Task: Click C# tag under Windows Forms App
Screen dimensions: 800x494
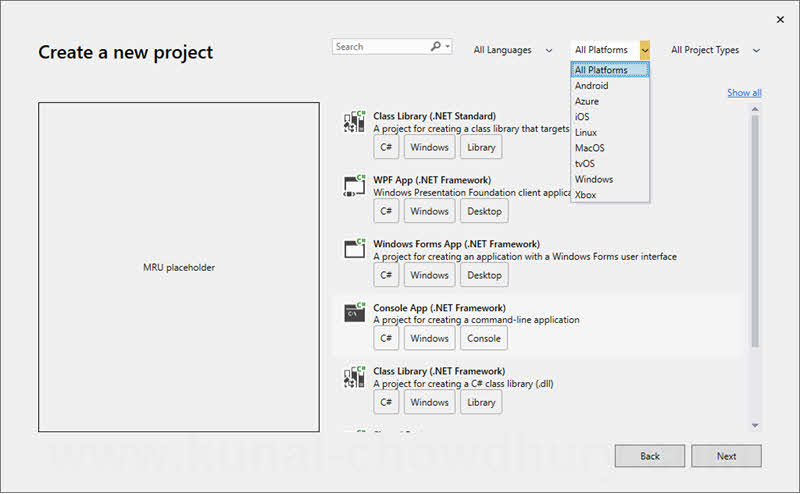Action: 386,275
